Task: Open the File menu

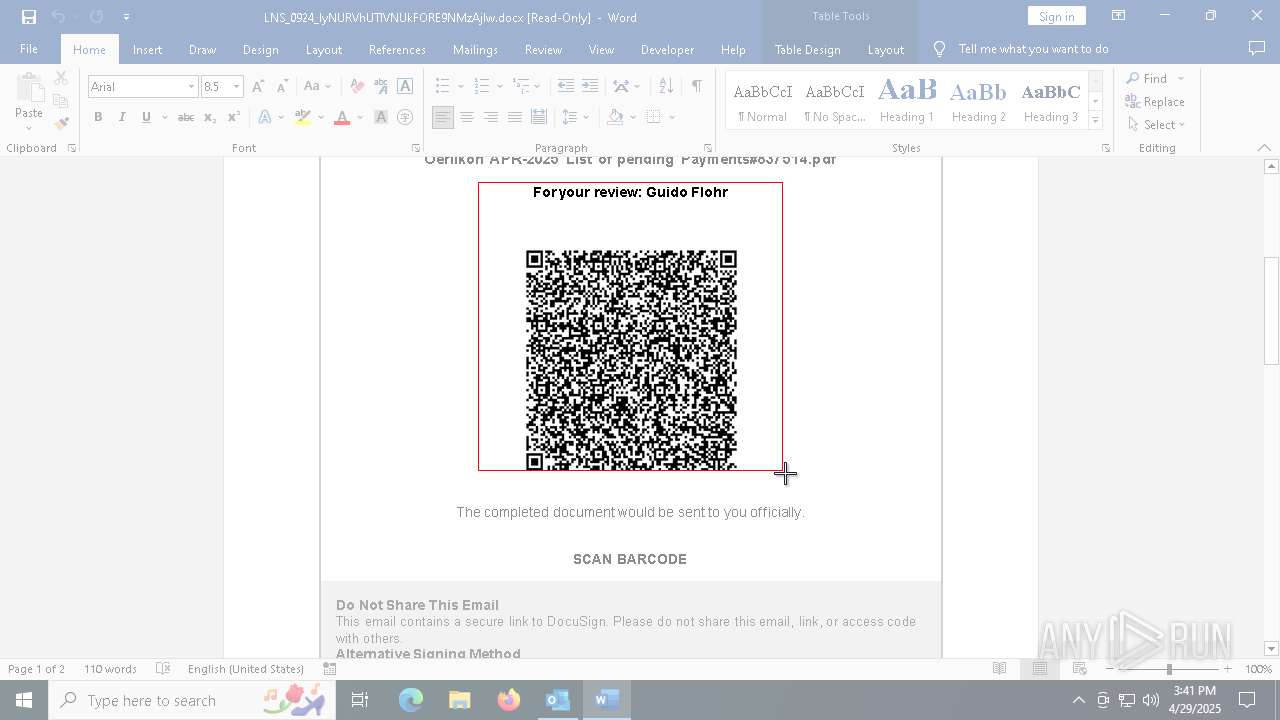Action: (x=29, y=49)
